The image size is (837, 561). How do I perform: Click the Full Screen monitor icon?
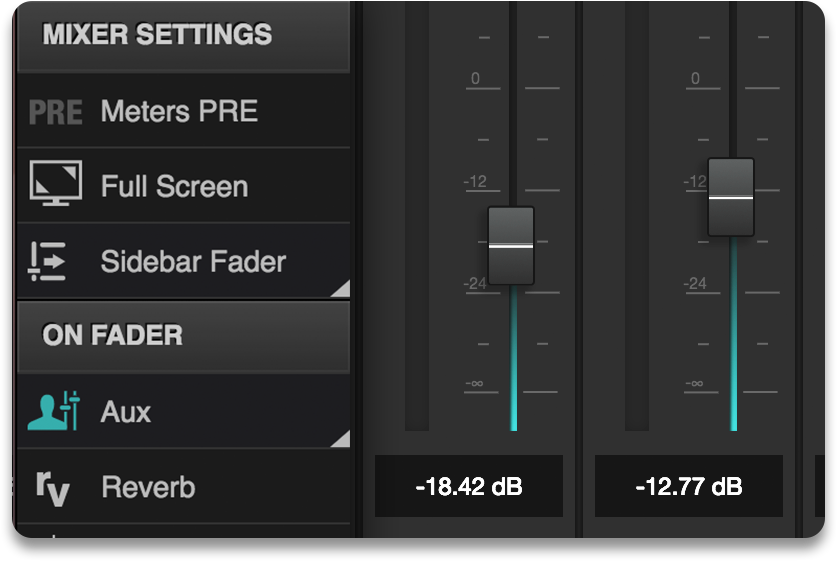55,186
